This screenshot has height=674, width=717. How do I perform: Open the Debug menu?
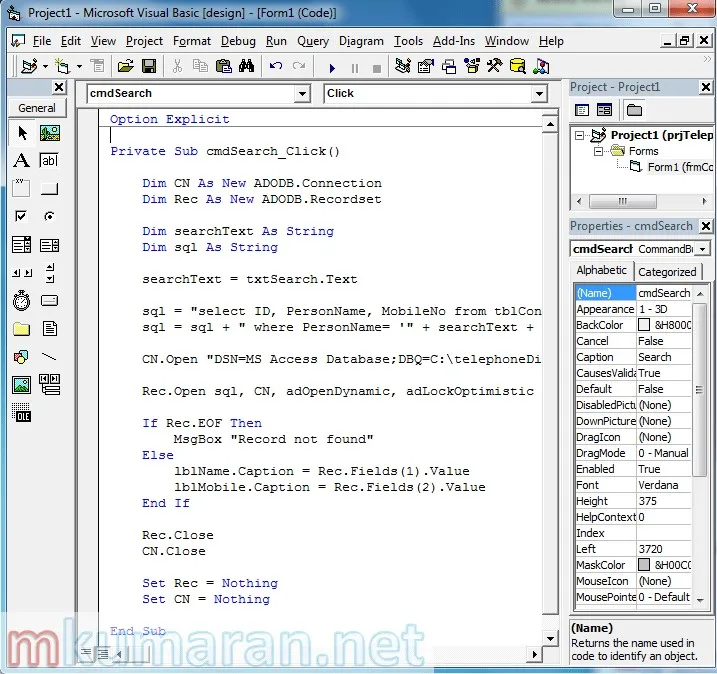(x=238, y=41)
